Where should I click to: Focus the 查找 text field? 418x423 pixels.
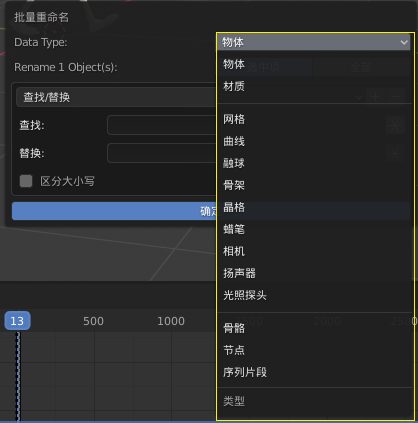pos(162,125)
